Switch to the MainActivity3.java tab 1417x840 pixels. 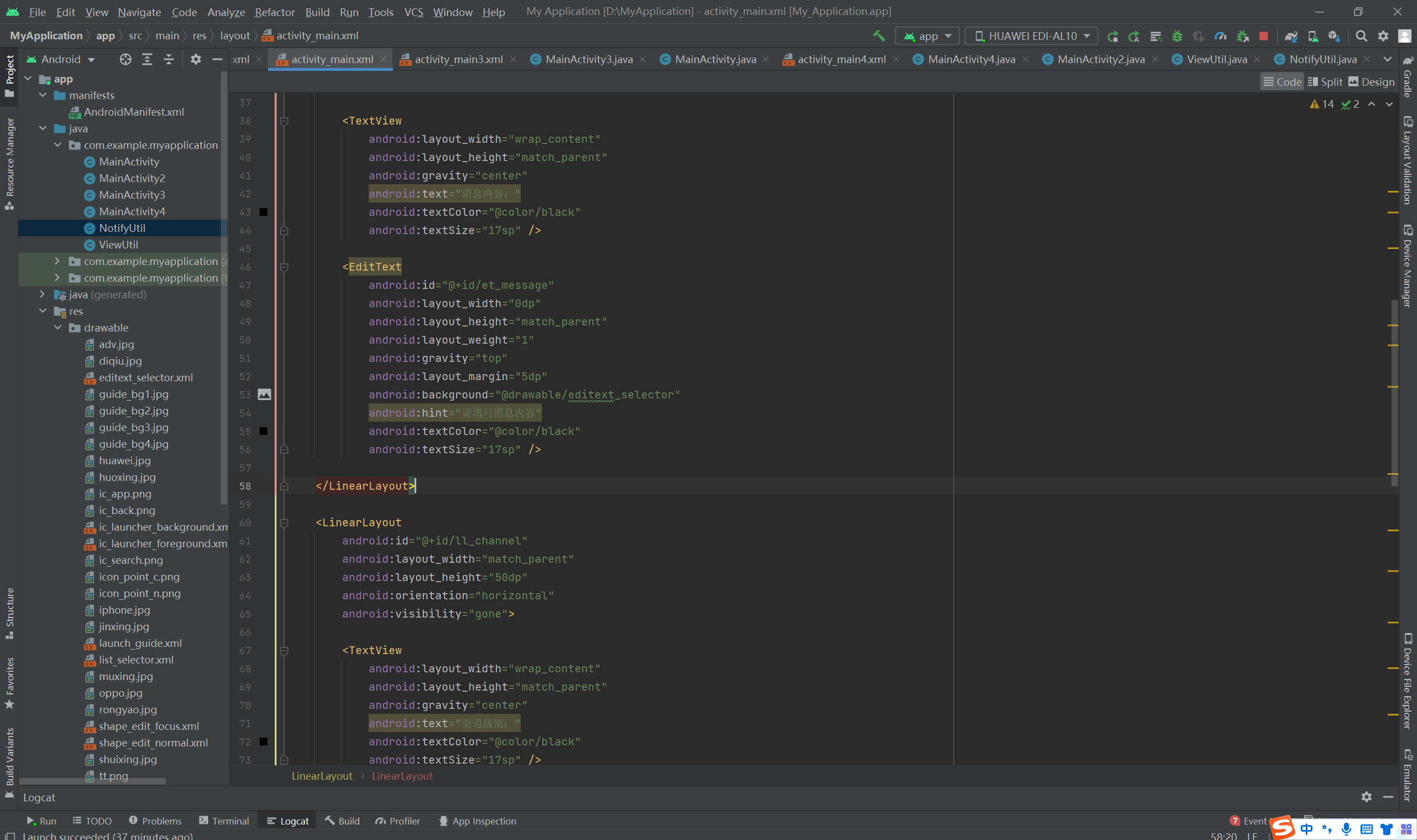point(588,59)
